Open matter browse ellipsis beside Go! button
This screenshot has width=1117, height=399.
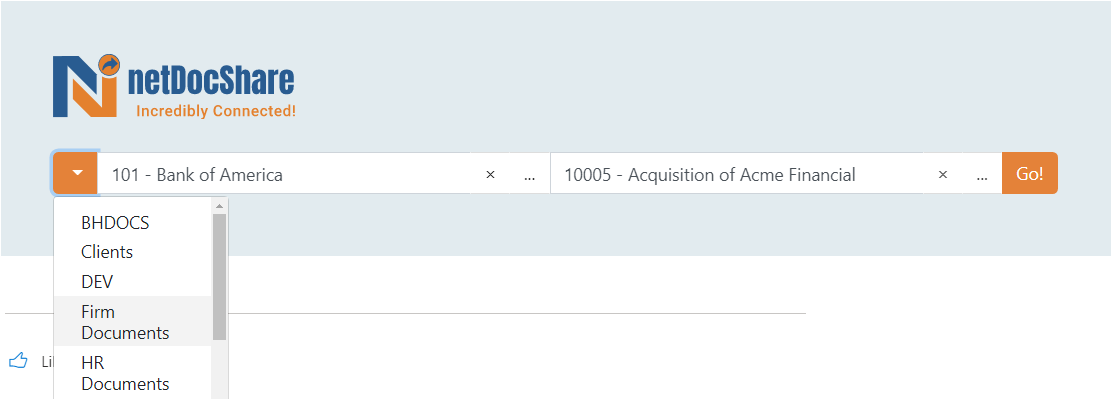[982, 175]
